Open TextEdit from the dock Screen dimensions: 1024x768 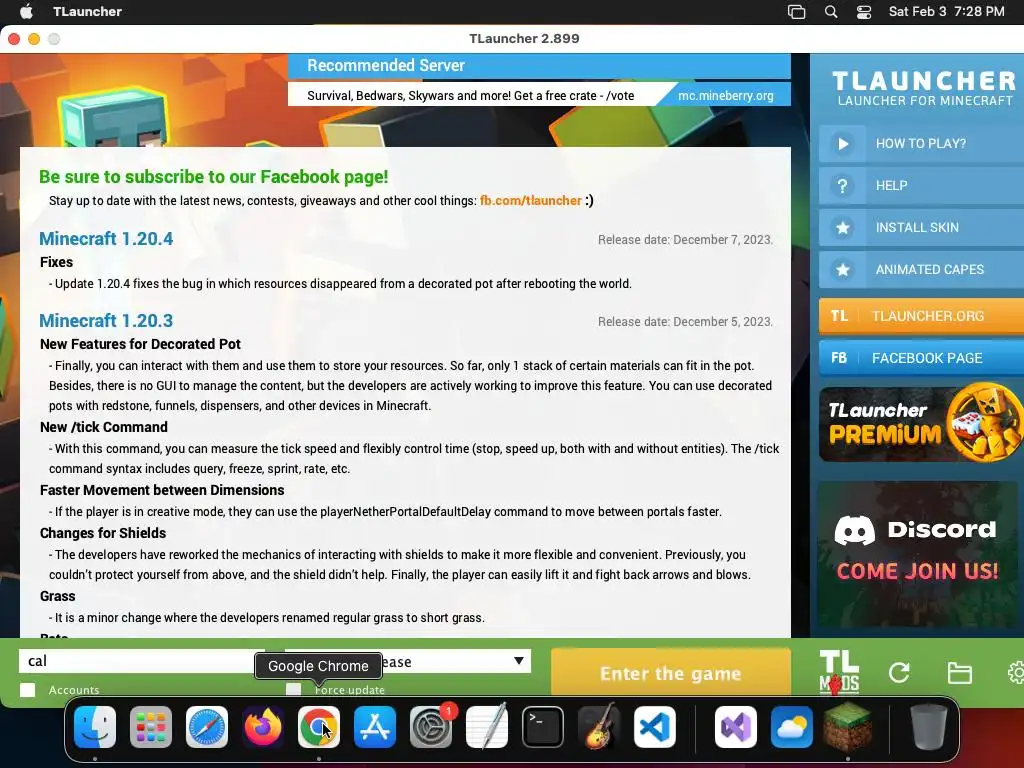487,727
